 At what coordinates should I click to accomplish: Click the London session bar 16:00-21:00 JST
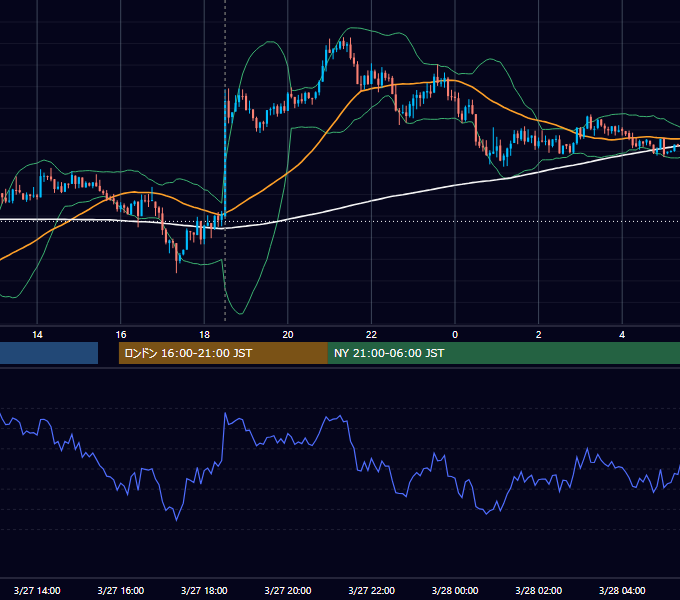tap(223, 353)
